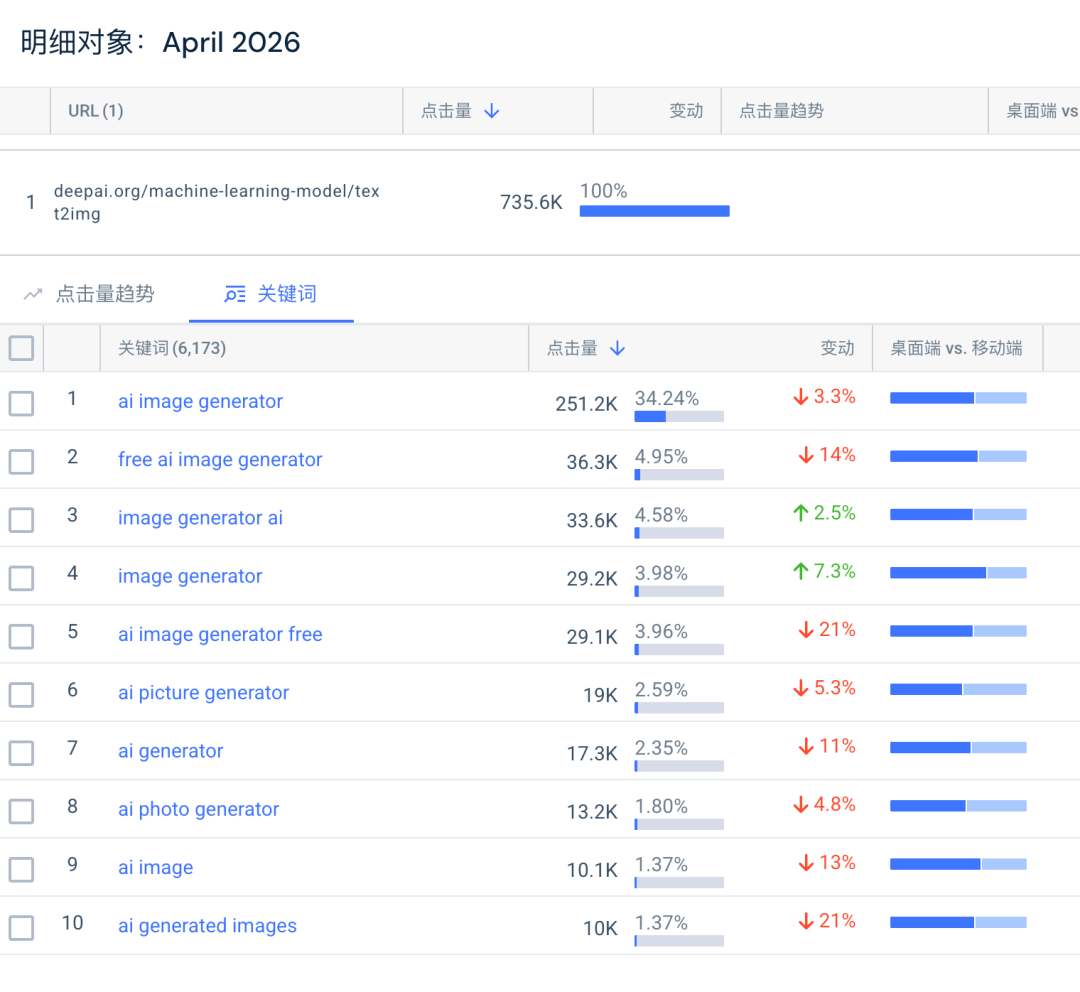Check the box for free ai image generator
Viewport: 1080px width, 992px height.
coord(21,462)
